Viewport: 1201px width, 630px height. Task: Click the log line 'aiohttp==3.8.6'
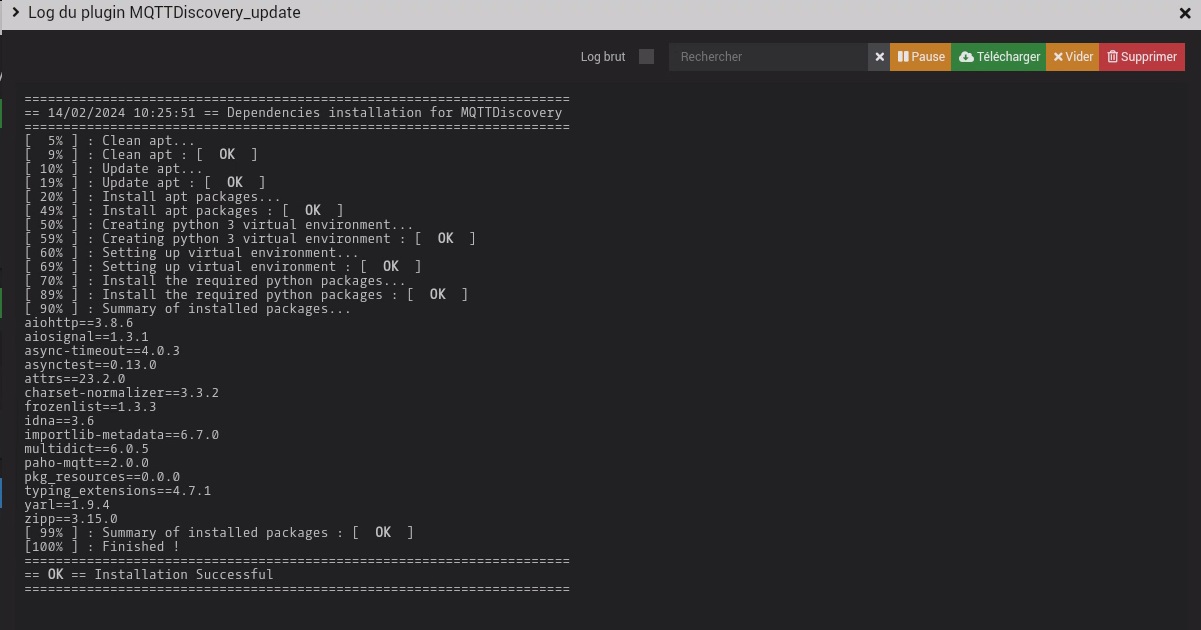(79, 323)
